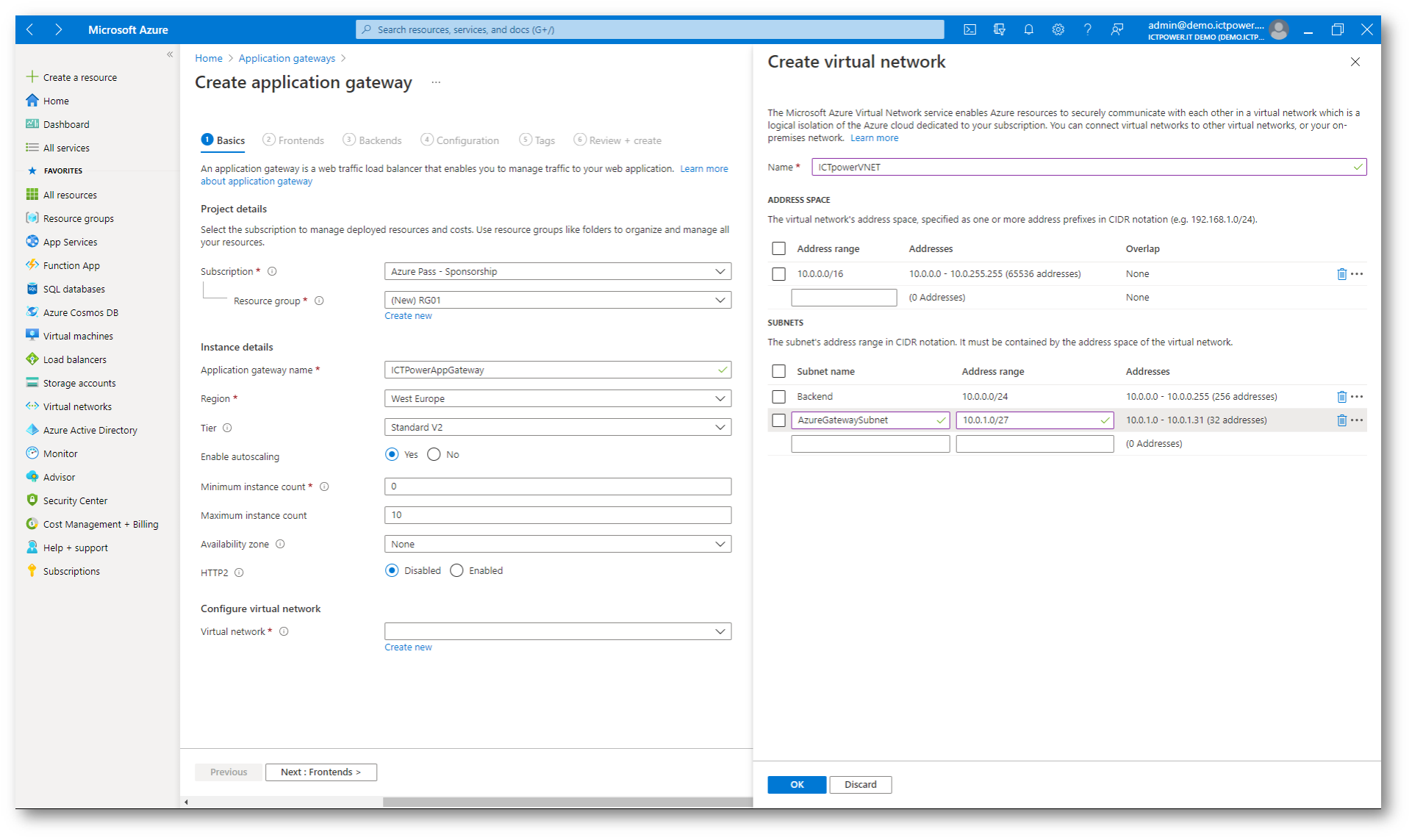Open Dashboard from the sidebar
This screenshot has width=1412, height=840.
(58, 124)
